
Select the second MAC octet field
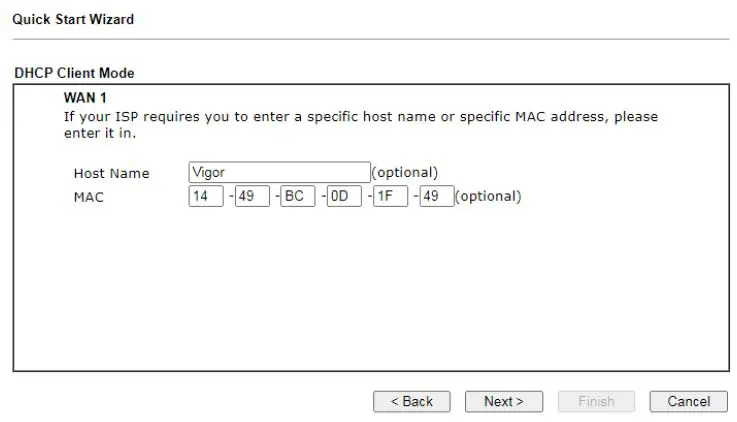click(252, 196)
